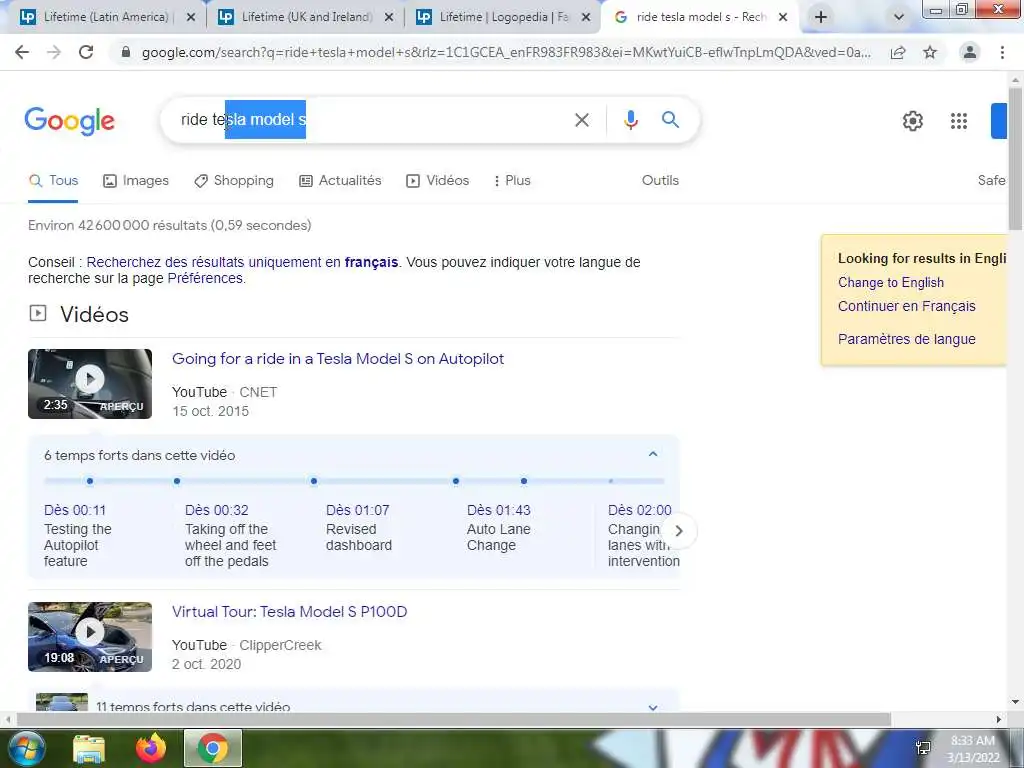This screenshot has width=1024, height=768.
Task: Start voice search with the microphone icon
Action: [630, 120]
